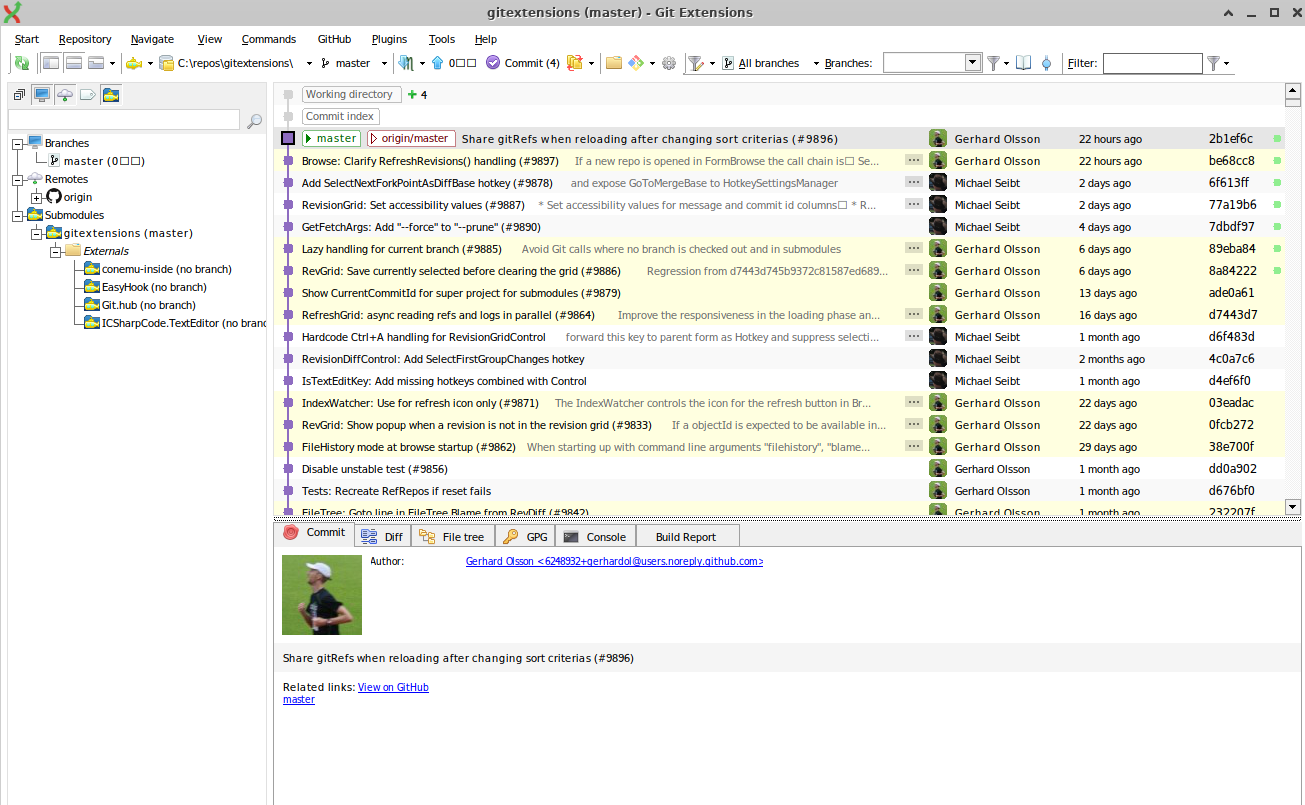Open the current branch selector showing master
Screen dimensions: 1305x805
352,62
